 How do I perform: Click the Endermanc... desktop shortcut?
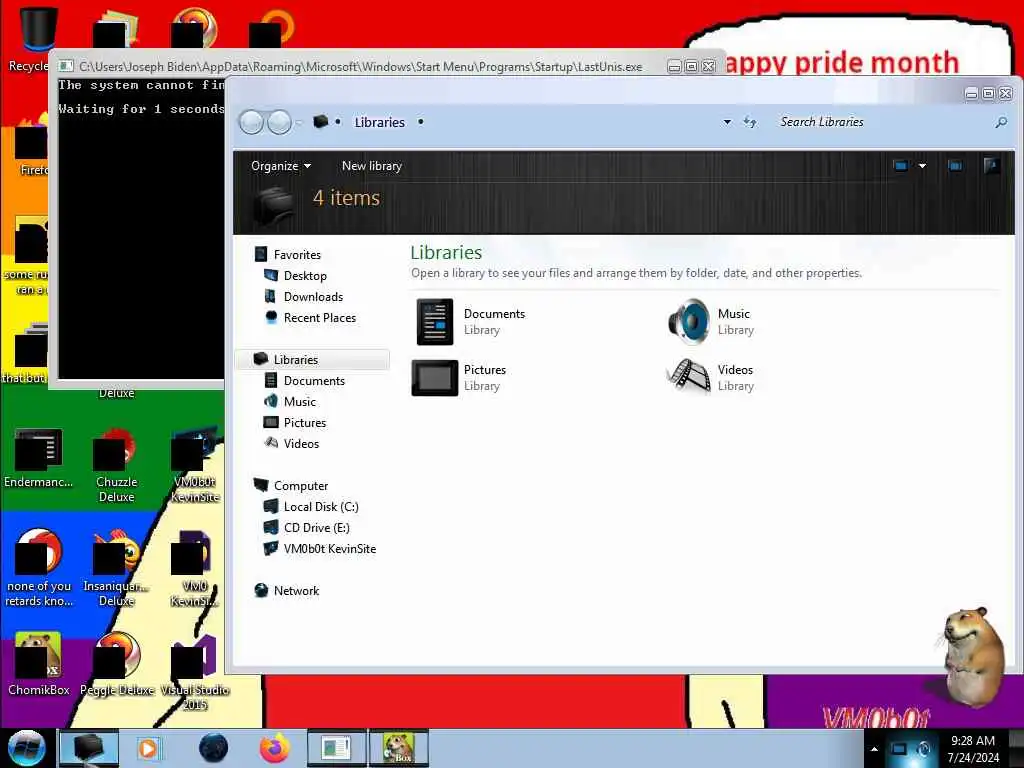tap(39, 458)
